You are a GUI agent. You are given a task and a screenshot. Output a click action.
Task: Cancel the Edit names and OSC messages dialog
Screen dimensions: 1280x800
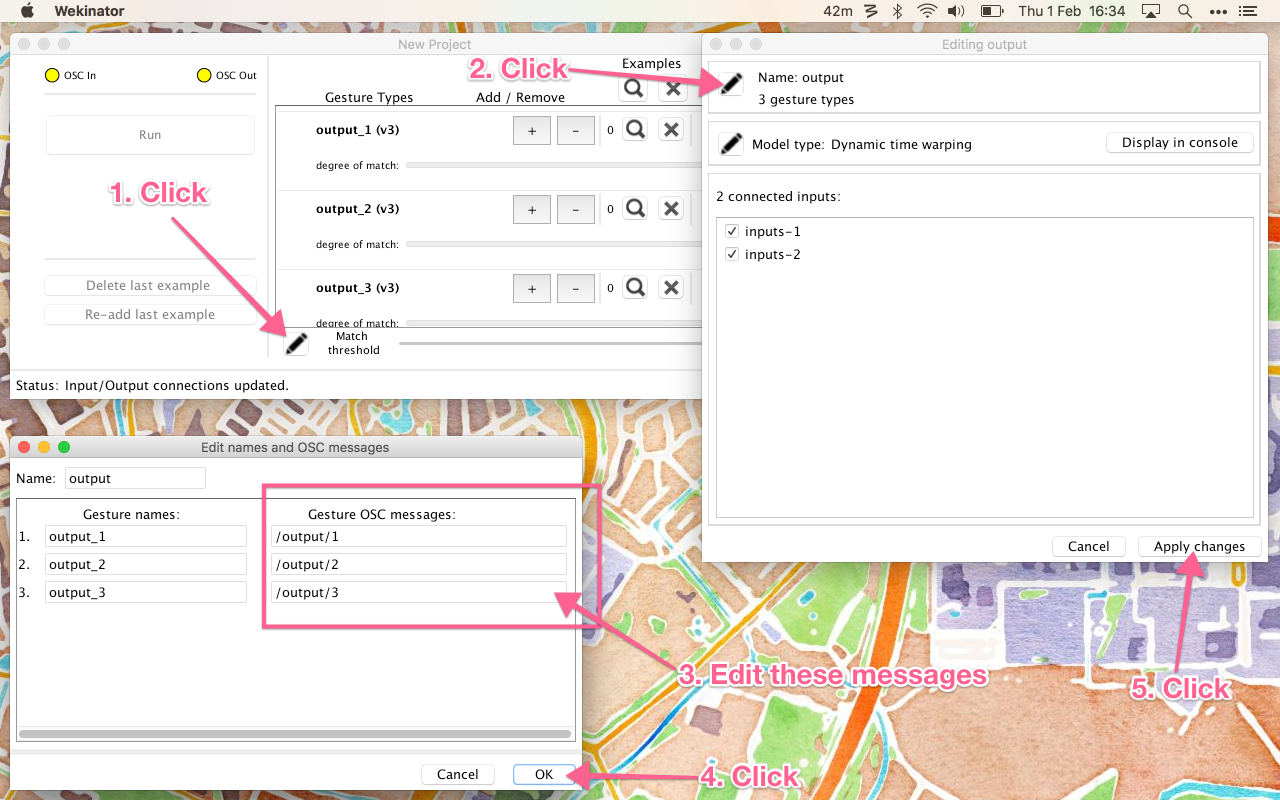[458, 774]
